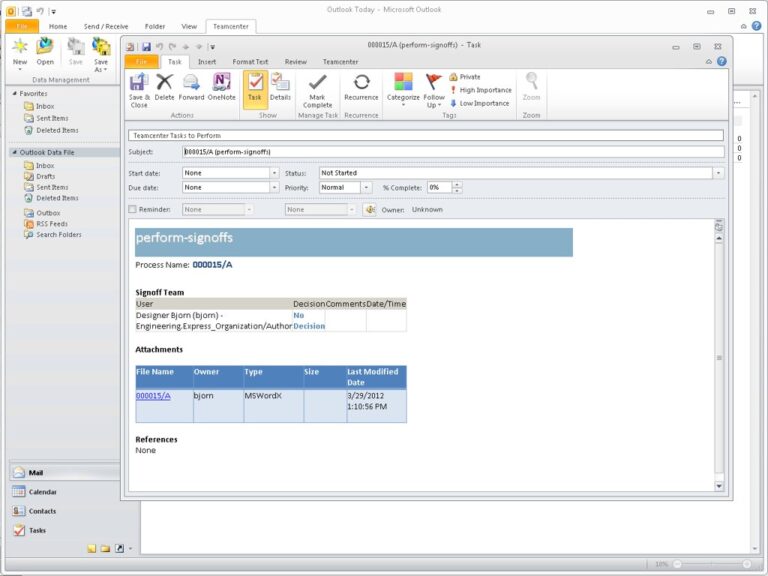This screenshot has width=768, height=576.
Task: Switch to Calendar in the navigation pane
Action: (x=64, y=492)
